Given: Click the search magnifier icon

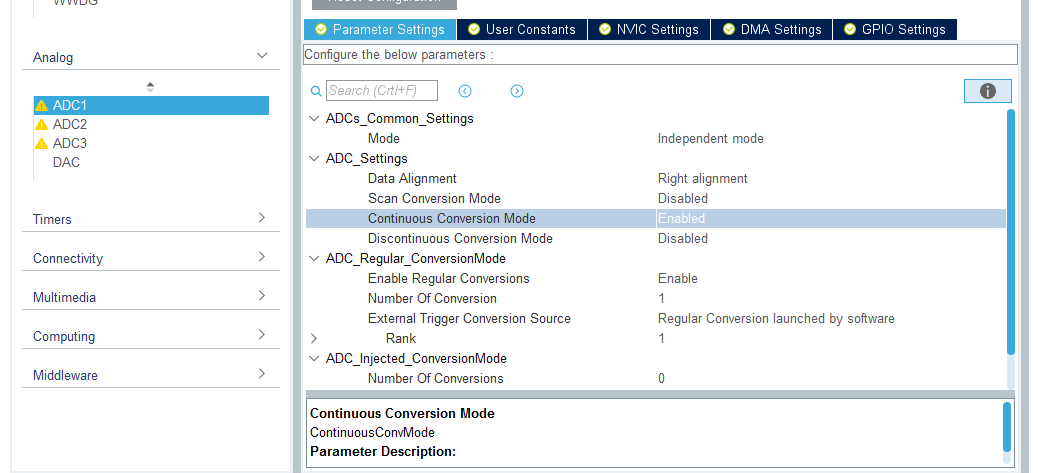Looking at the screenshot, I should (316, 91).
